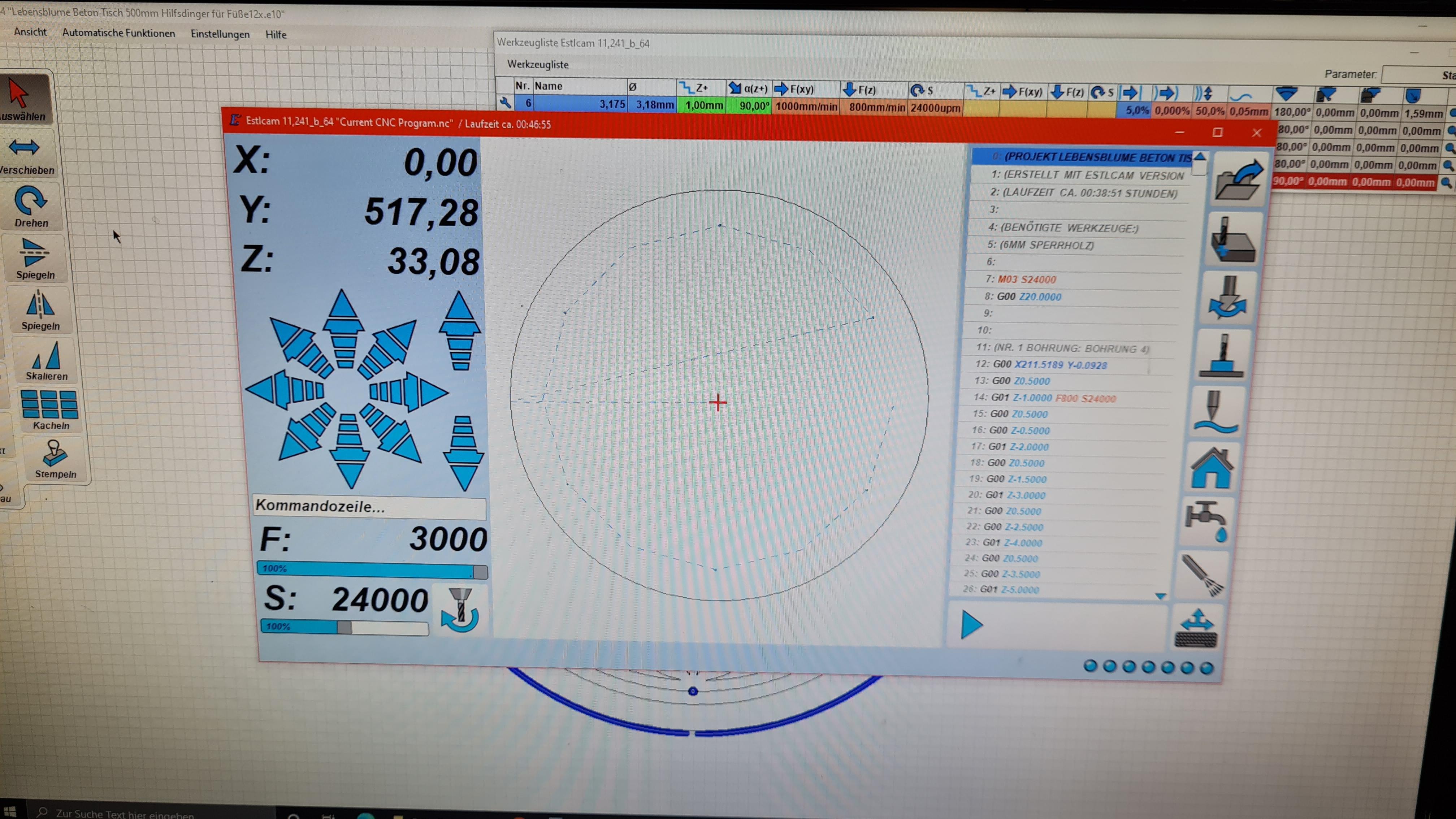
Task: Select the Kacheln tile tool
Action: point(50,410)
